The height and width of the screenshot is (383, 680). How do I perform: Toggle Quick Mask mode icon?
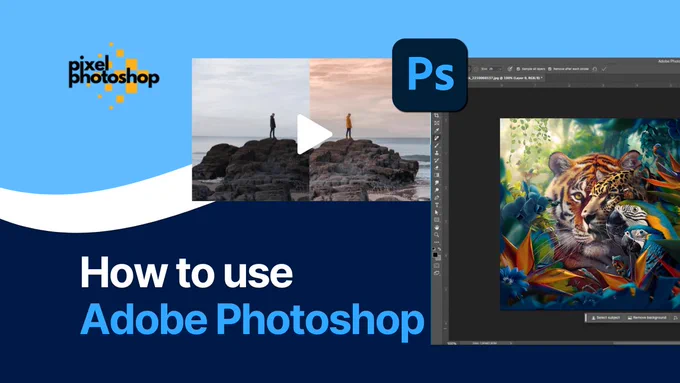click(437, 265)
